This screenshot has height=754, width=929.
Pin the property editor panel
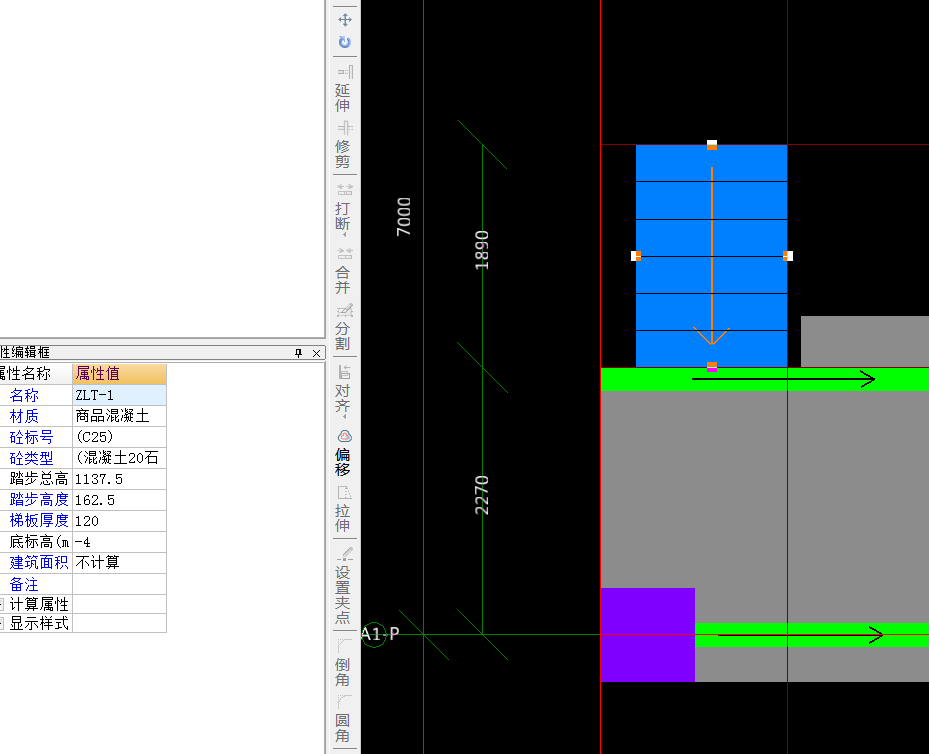[298, 353]
